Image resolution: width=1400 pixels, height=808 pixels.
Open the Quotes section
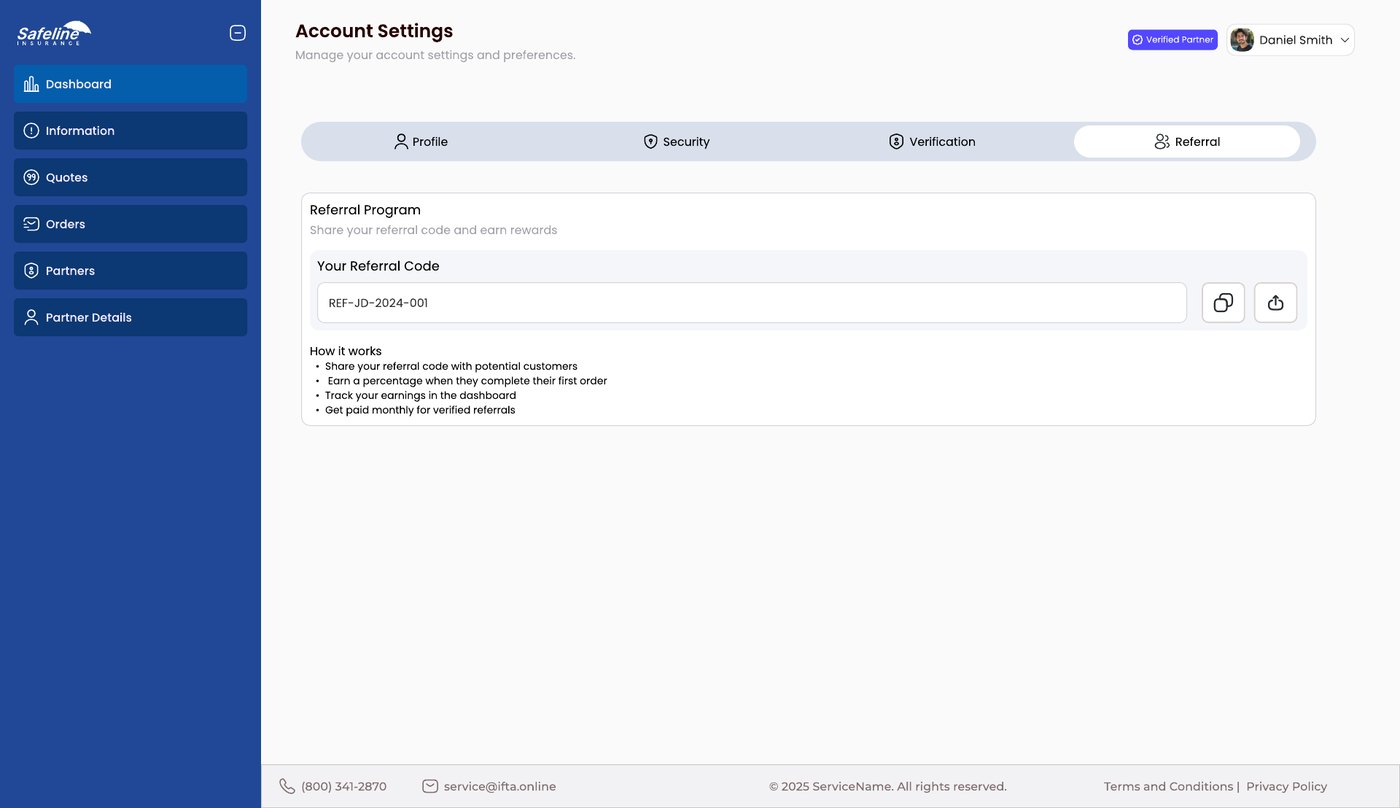point(130,177)
